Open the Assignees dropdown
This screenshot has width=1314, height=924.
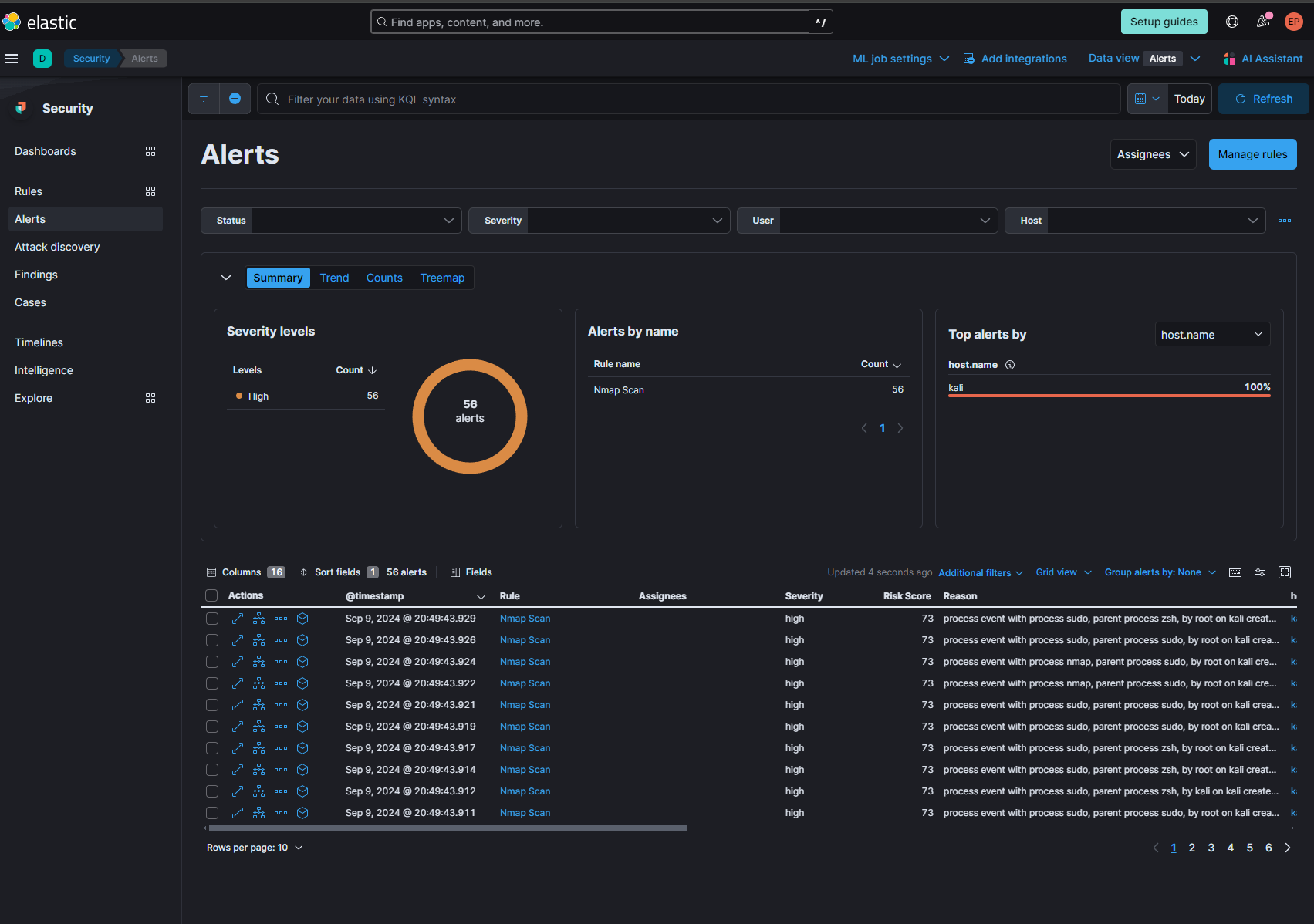(x=1153, y=154)
